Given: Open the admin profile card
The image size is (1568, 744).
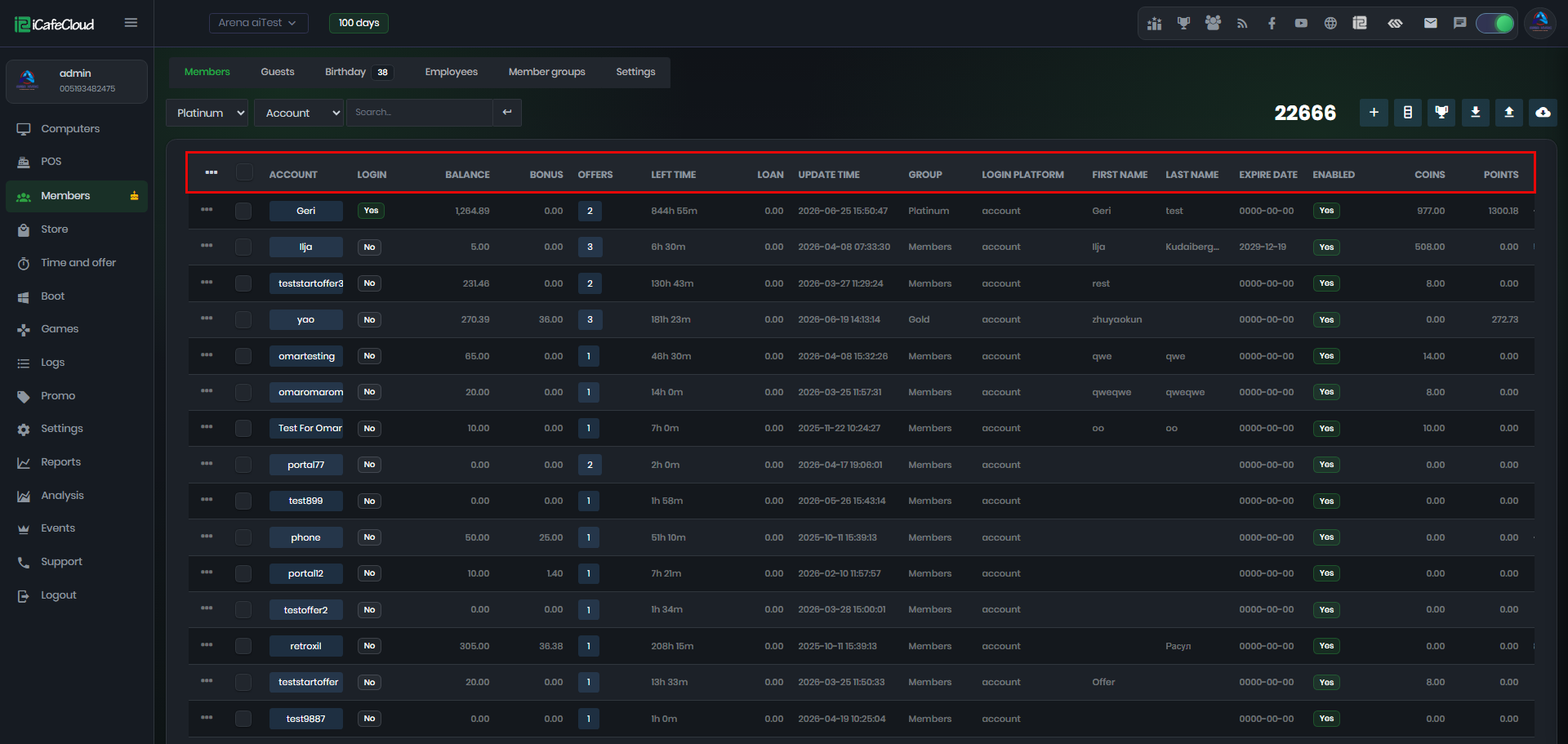Looking at the screenshot, I should pyautogui.click(x=77, y=81).
